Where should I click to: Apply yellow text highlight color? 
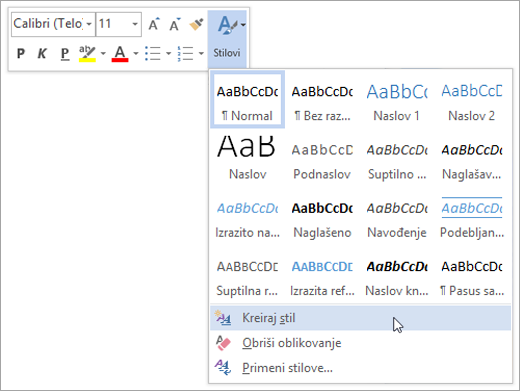pos(87,53)
